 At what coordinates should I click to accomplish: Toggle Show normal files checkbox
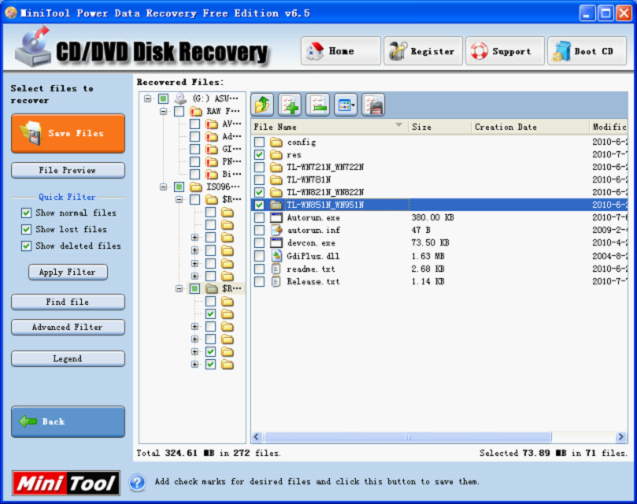(x=26, y=213)
